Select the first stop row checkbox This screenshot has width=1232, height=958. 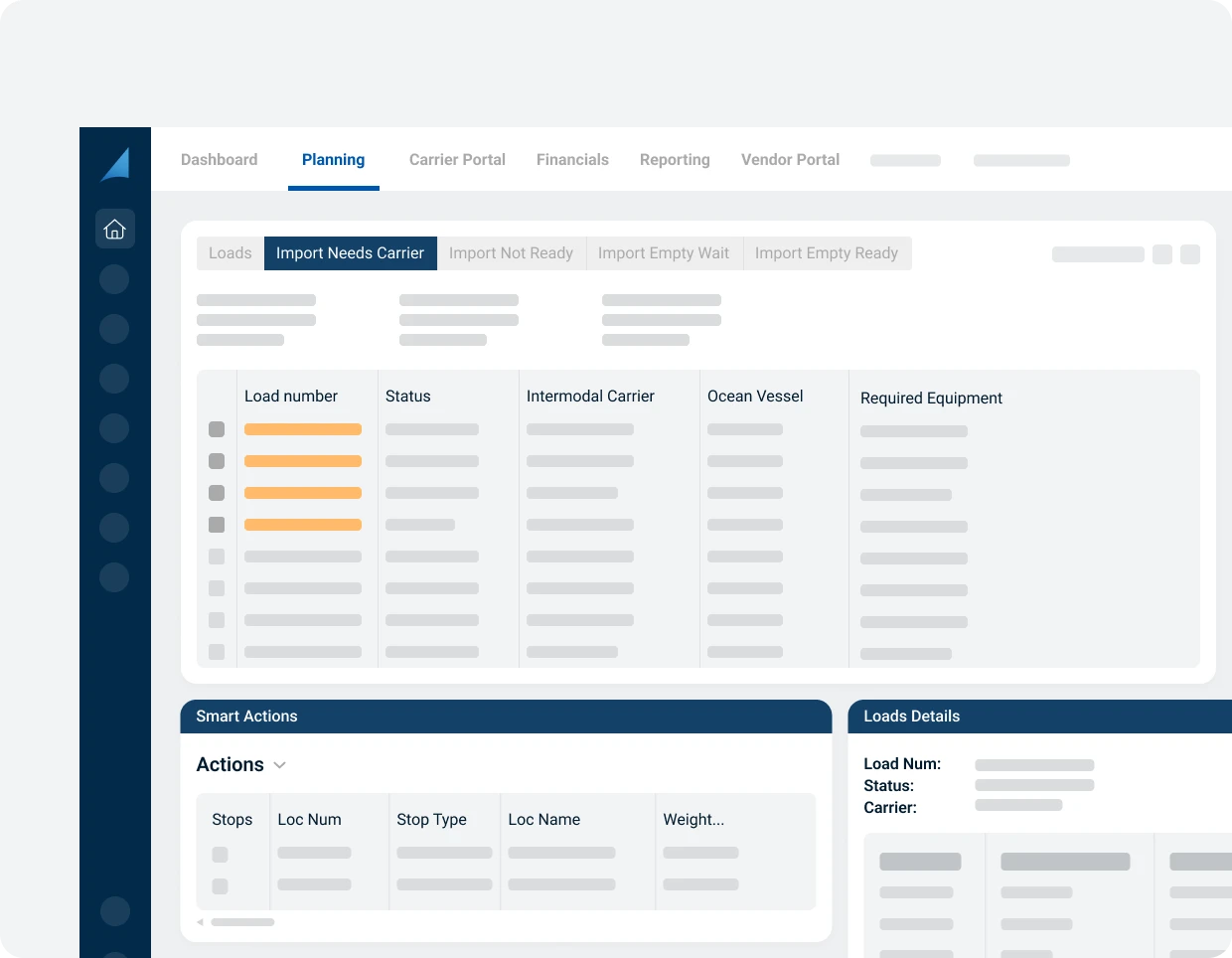pyautogui.click(x=221, y=855)
